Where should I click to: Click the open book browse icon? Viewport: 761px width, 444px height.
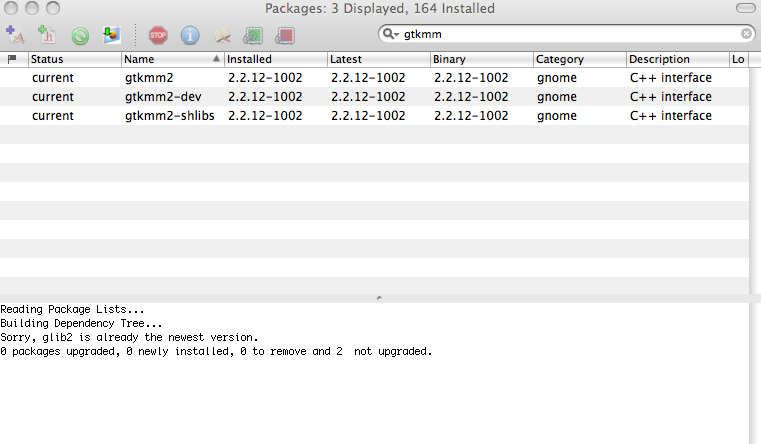pyautogui.click(x=222, y=35)
